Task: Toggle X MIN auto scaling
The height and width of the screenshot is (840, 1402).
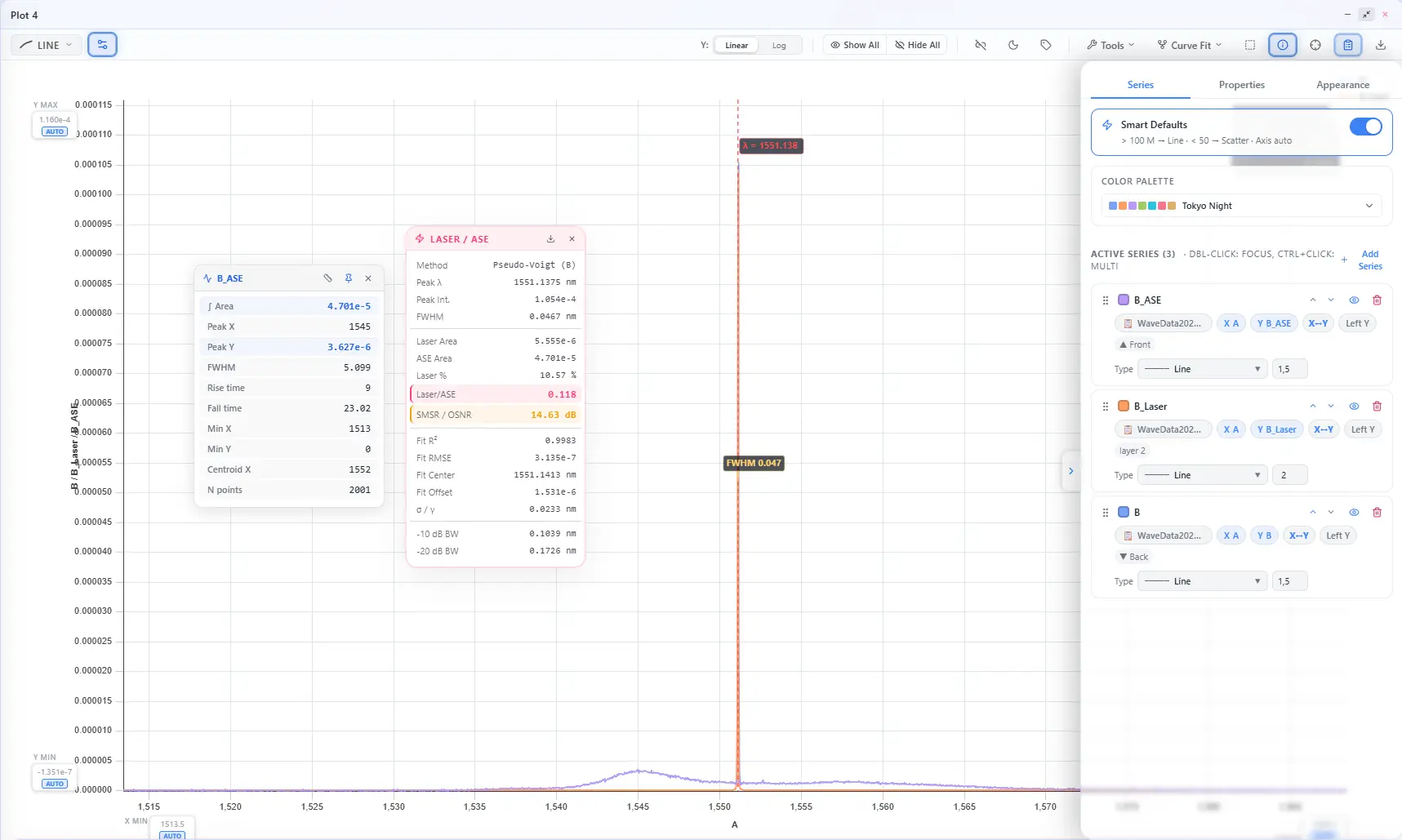Action: 172,835
